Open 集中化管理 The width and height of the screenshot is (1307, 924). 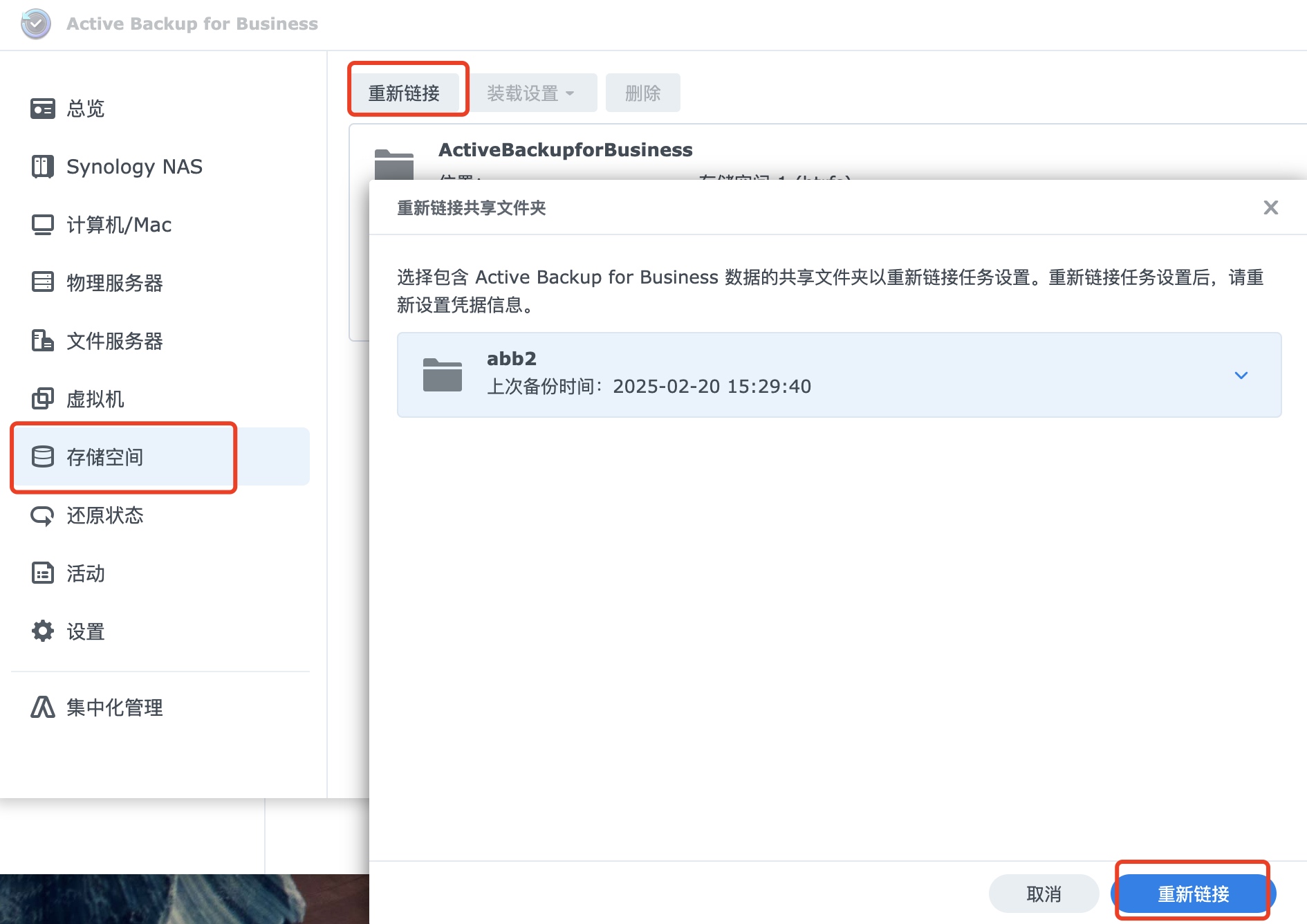point(160,707)
